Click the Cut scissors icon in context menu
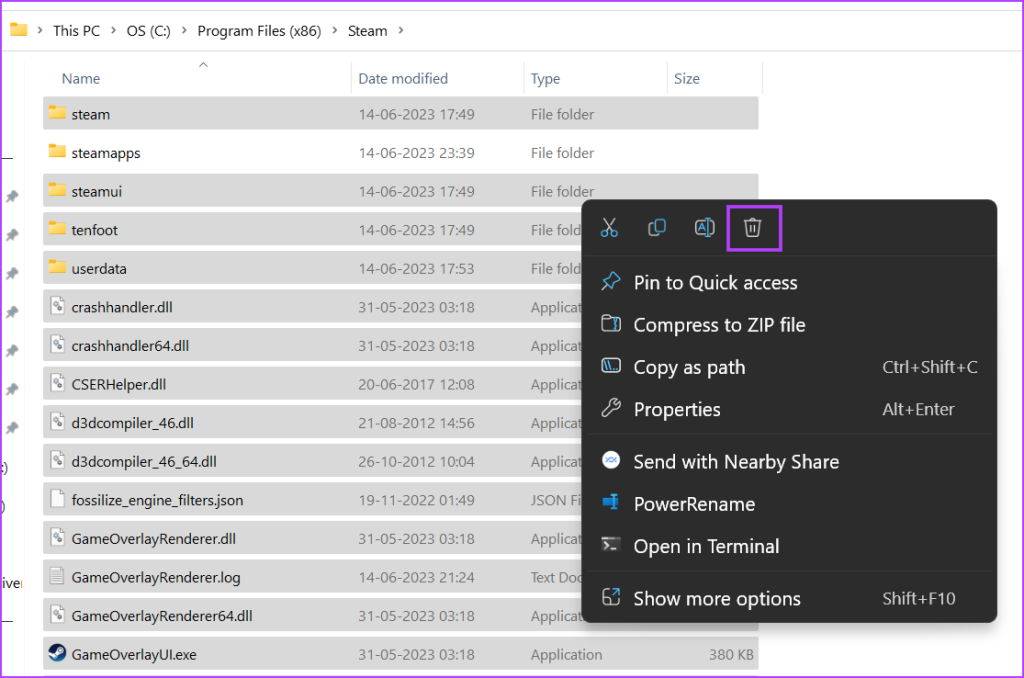Viewport: 1024px width, 678px height. tap(609, 228)
